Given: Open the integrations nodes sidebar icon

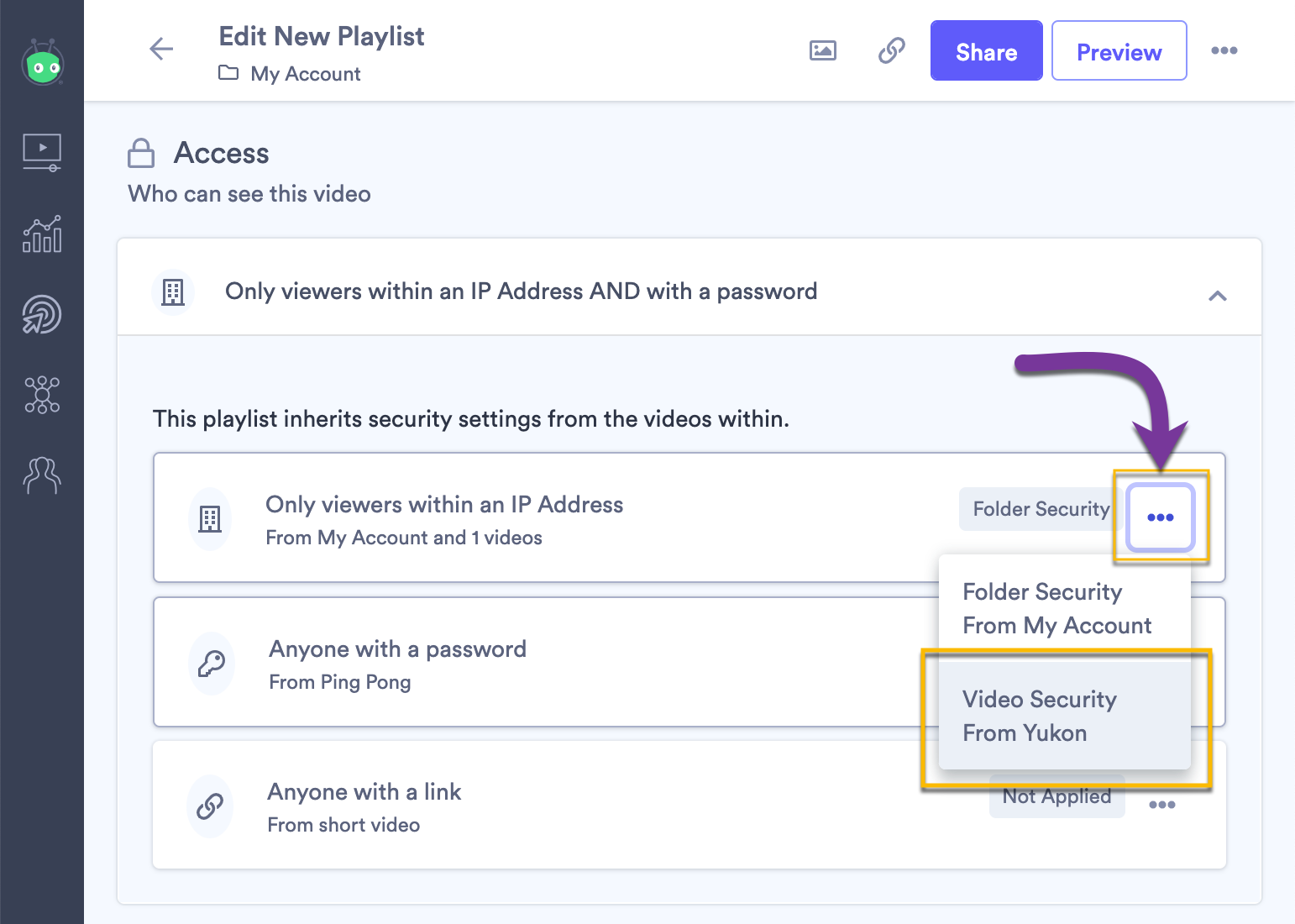Looking at the screenshot, I should (42, 395).
